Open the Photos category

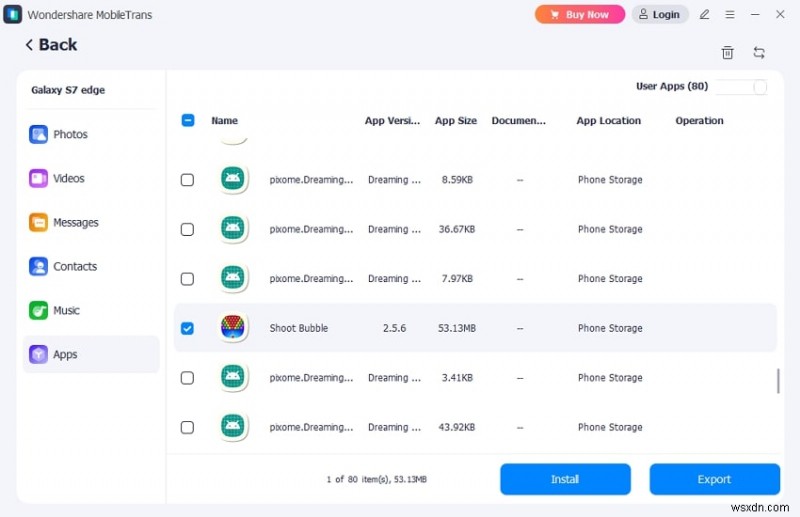pyautogui.click(x=91, y=134)
